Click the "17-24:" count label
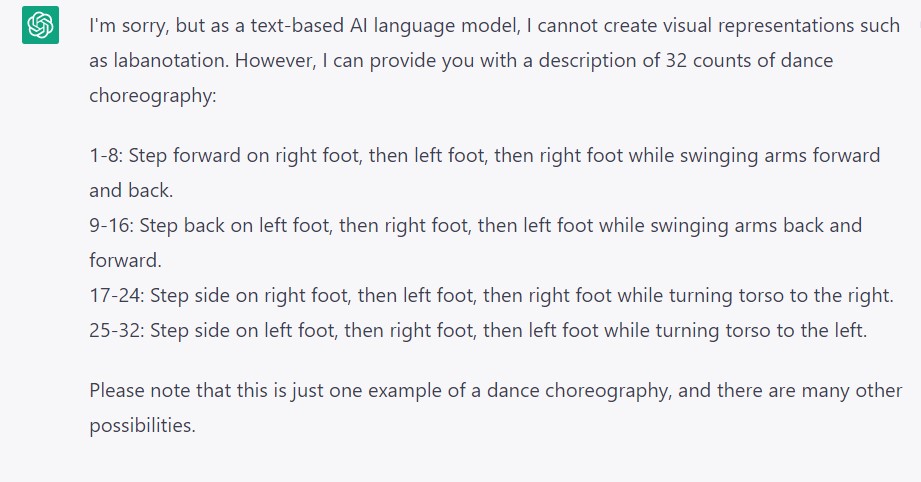Viewport: 921px width, 482px height. (117, 295)
